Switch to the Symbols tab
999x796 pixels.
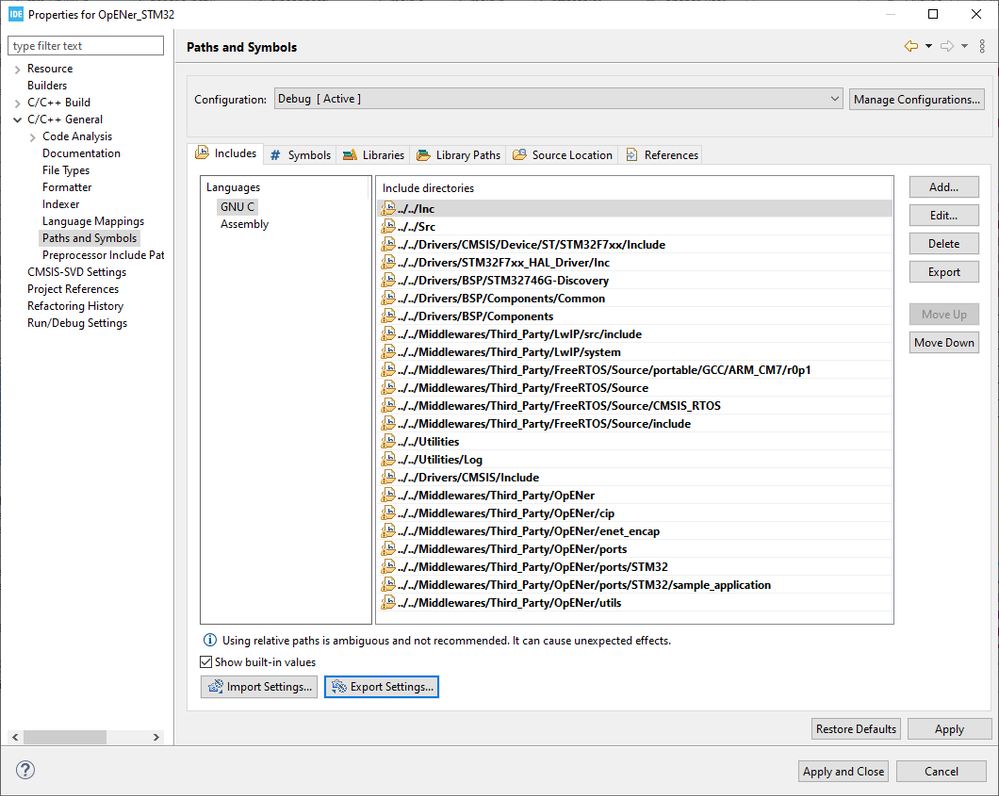tap(301, 155)
